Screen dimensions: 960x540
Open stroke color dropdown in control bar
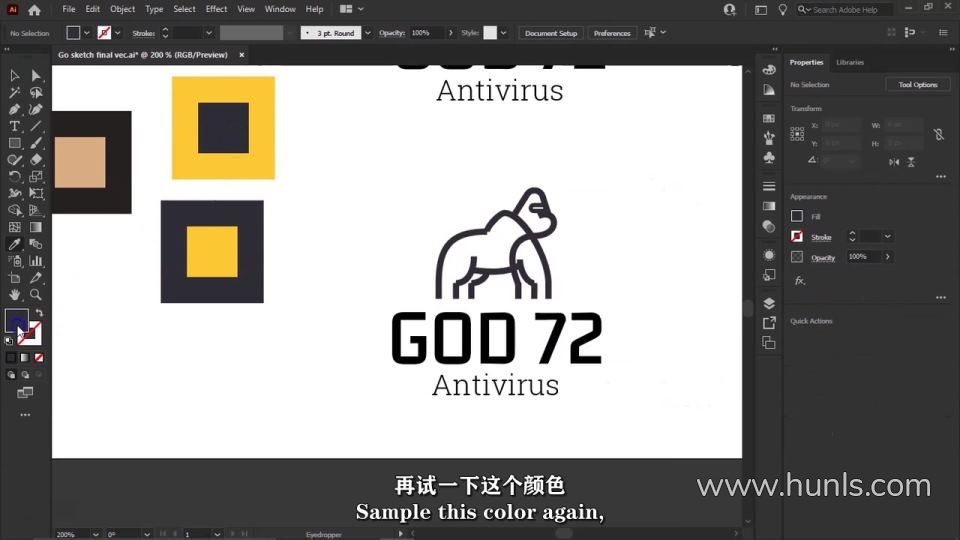coord(118,33)
